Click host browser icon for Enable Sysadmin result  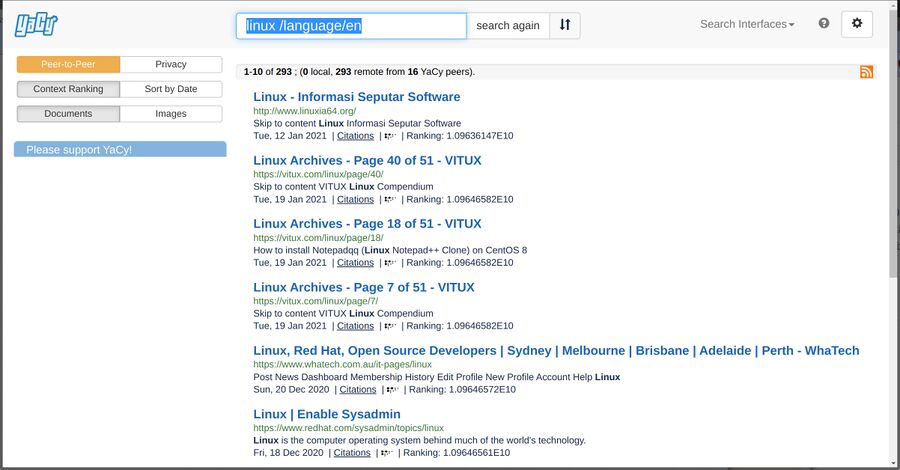pyautogui.click(x=387, y=453)
